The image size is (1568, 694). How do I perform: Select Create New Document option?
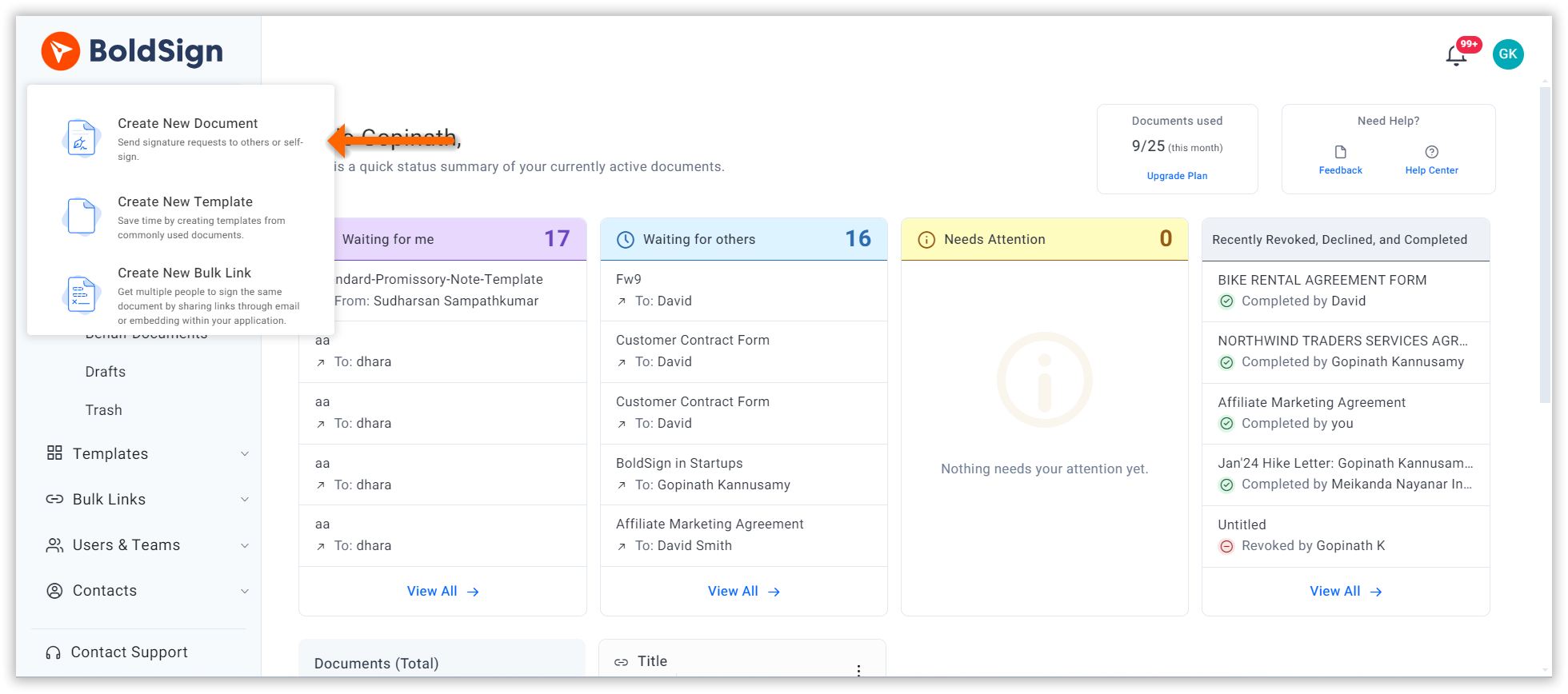pyautogui.click(x=181, y=138)
